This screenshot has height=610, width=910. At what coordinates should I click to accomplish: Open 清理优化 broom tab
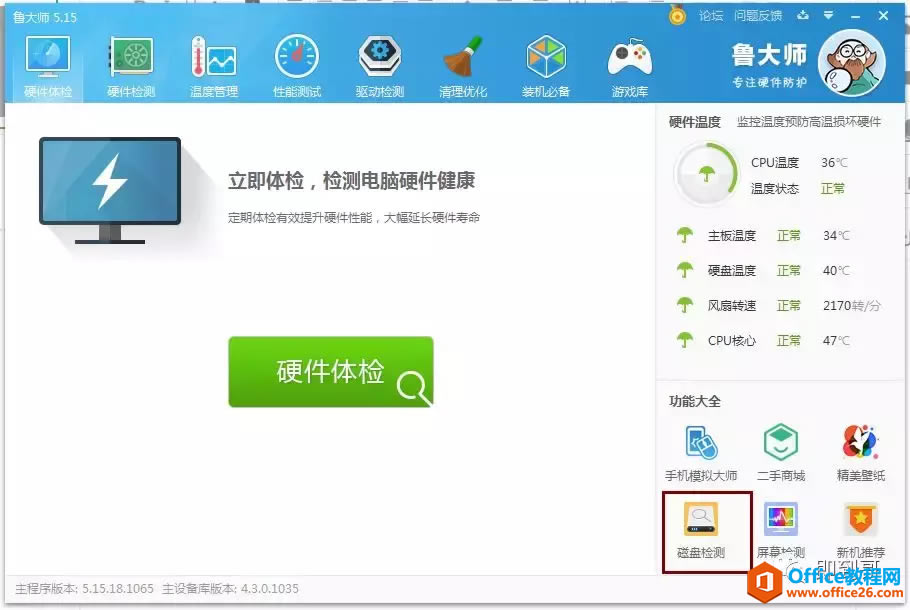[x=463, y=66]
